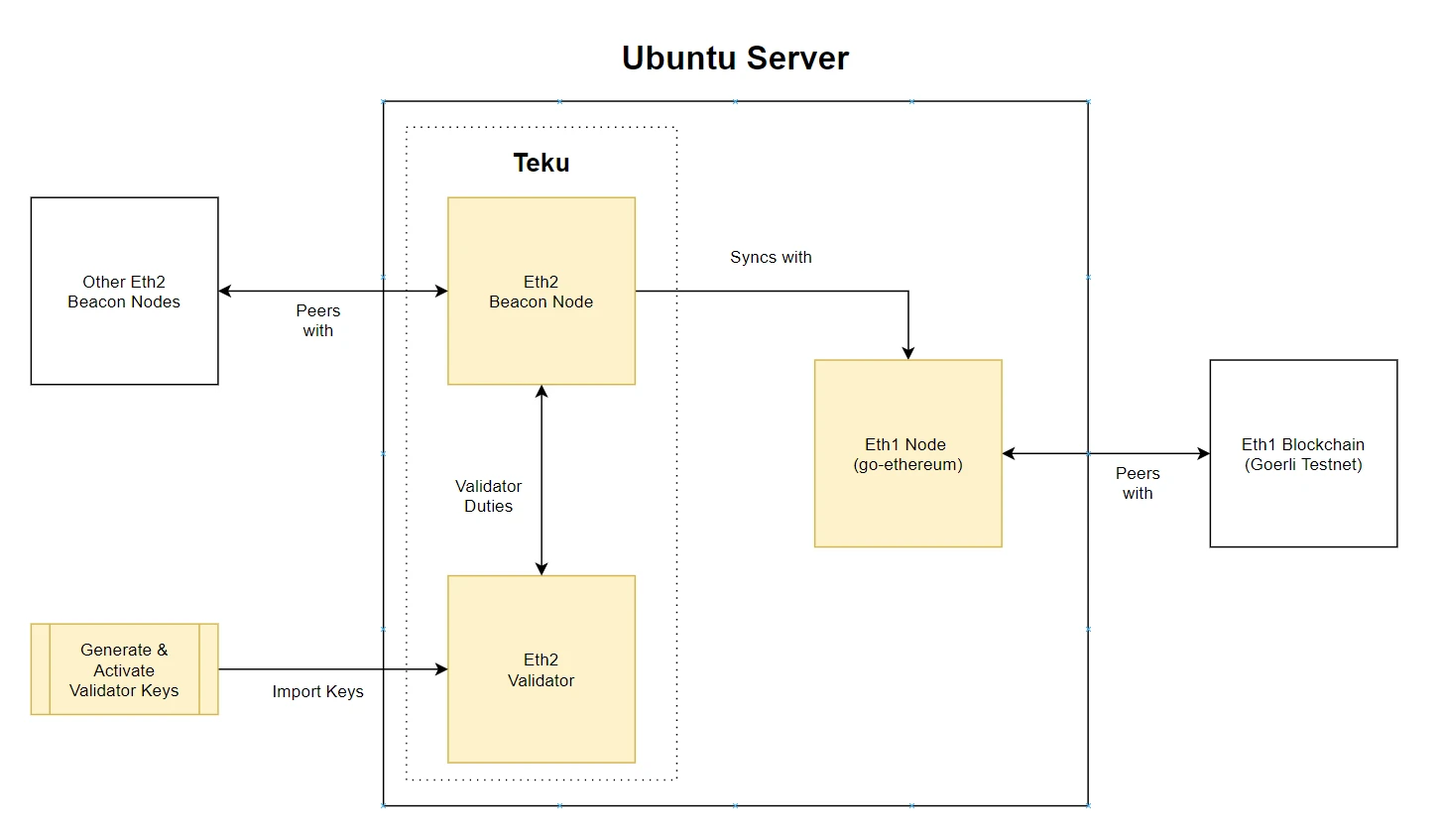Viewport: 1442px width, 840px height.
Task: Select the Eth2 Validator box
Action: coord(541,669)
